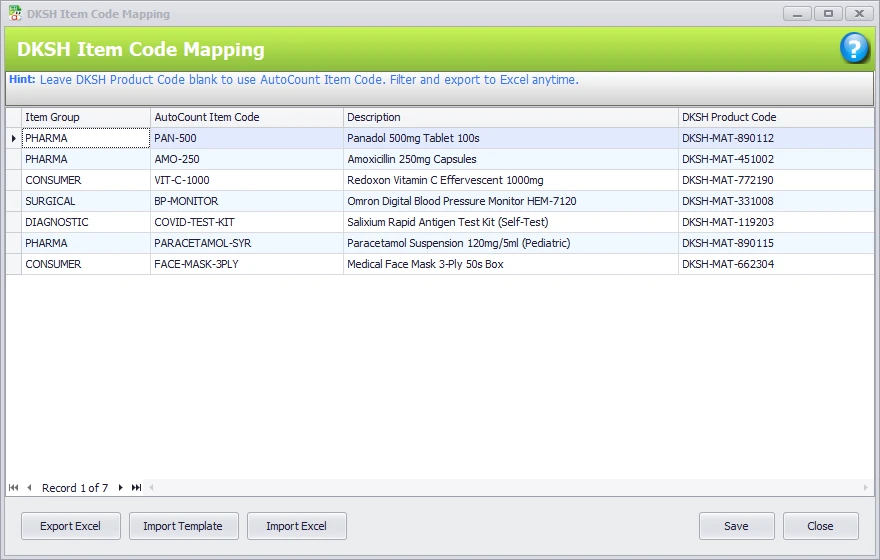
Task: Click the Record 1 of 7 indicator
Action: click(75, 488)
